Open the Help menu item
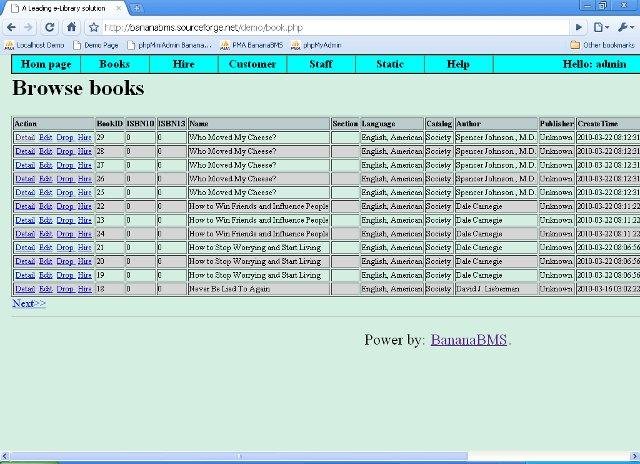Image resolution: width=640 pixels, height=464 pixels. (458, 64)
